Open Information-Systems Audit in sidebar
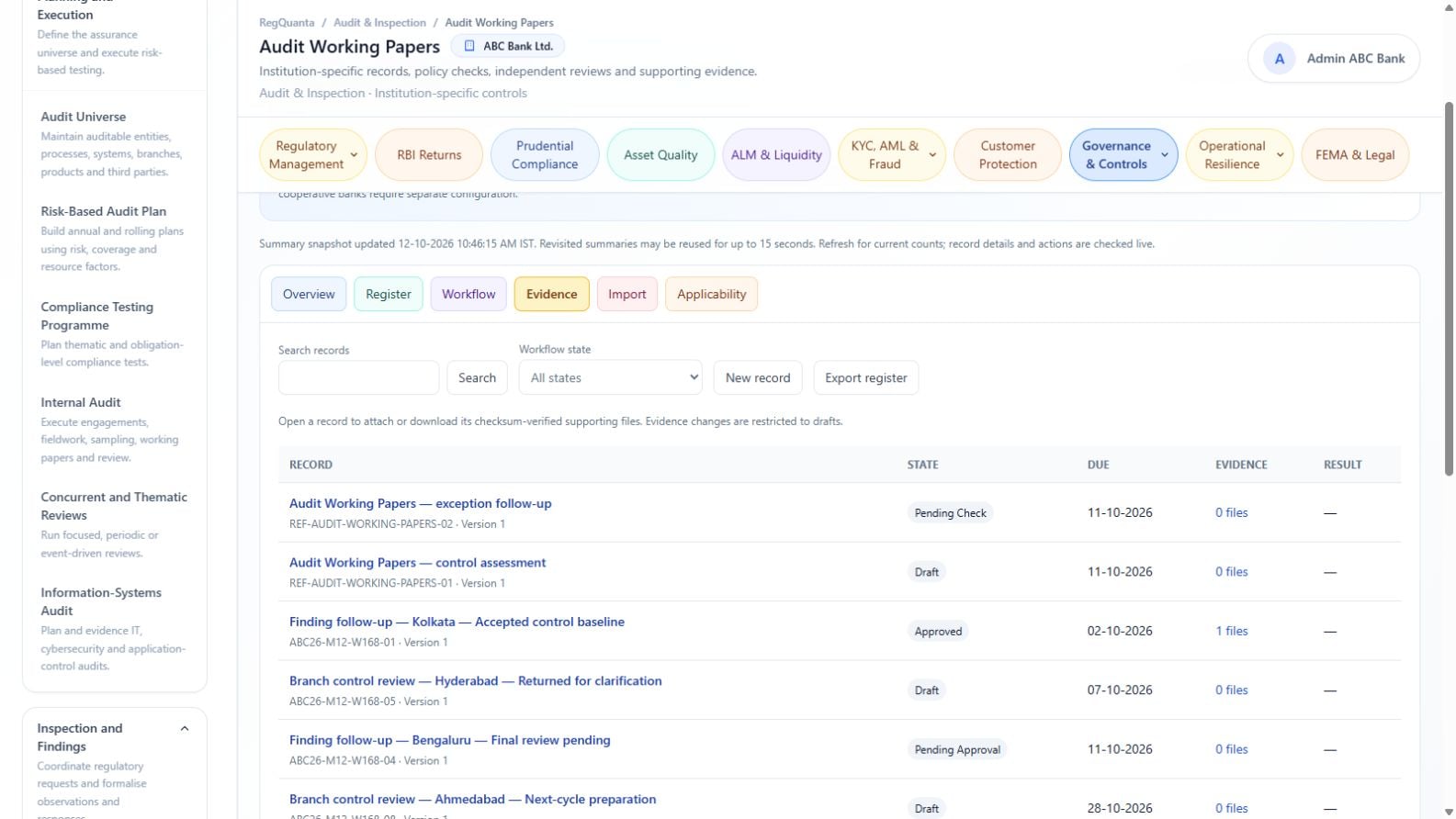 pos(101,601)
